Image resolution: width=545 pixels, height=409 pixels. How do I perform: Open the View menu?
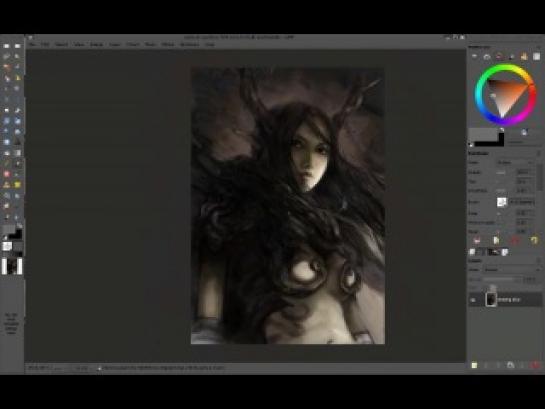[79, 44]
